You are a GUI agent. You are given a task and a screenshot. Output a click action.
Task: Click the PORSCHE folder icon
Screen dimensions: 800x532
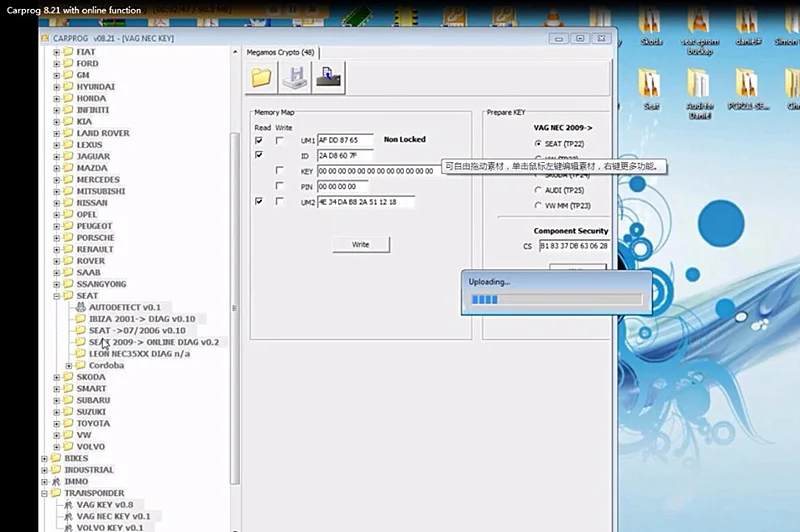click(68, 238)
